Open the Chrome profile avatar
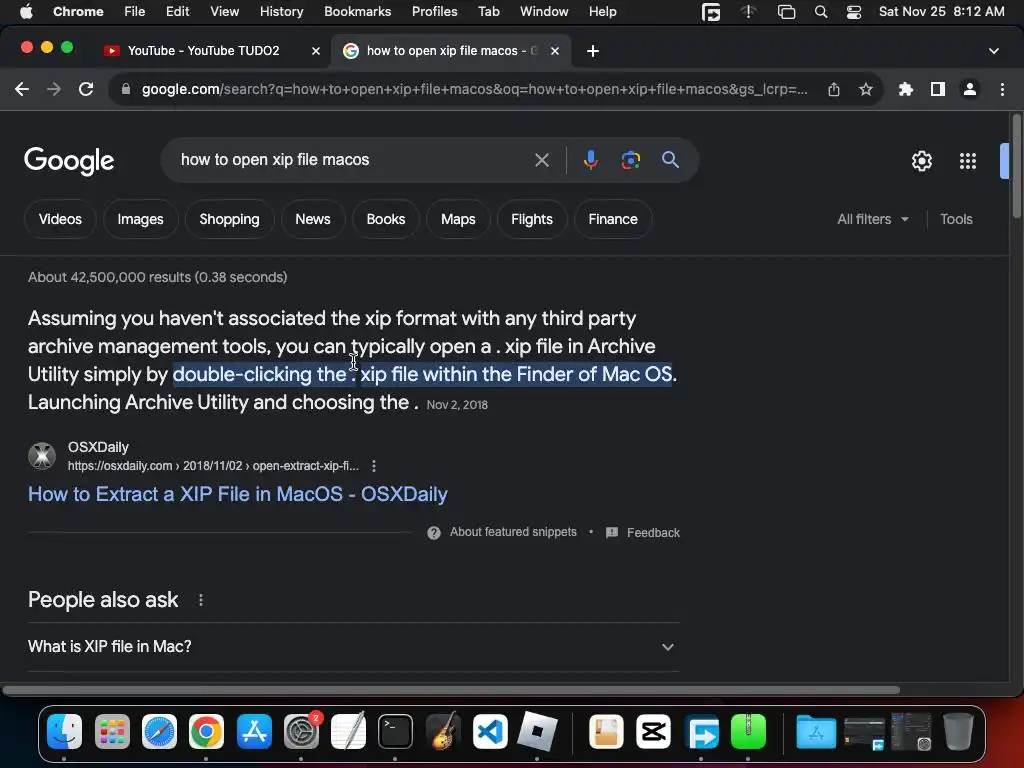 tap(970, 89)
